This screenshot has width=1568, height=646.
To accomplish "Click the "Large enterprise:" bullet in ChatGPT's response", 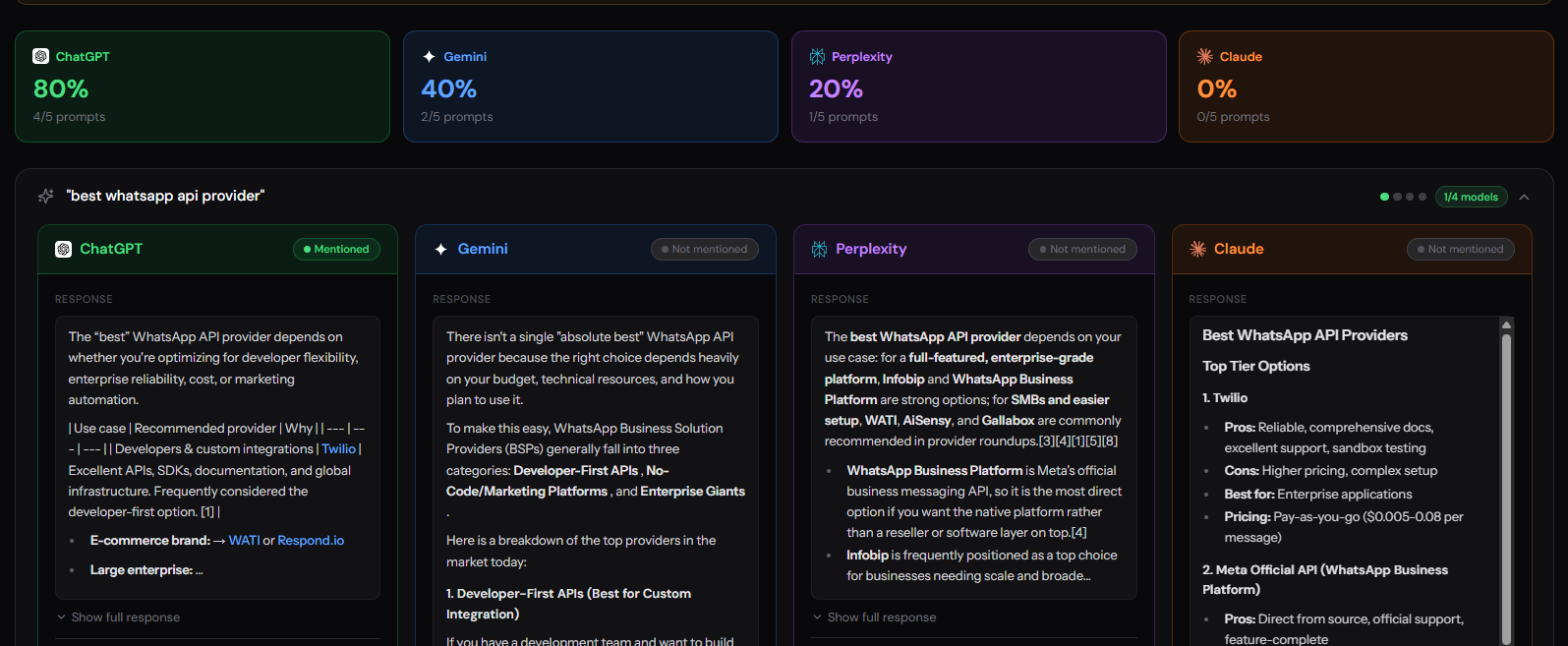I will point(146,569).
